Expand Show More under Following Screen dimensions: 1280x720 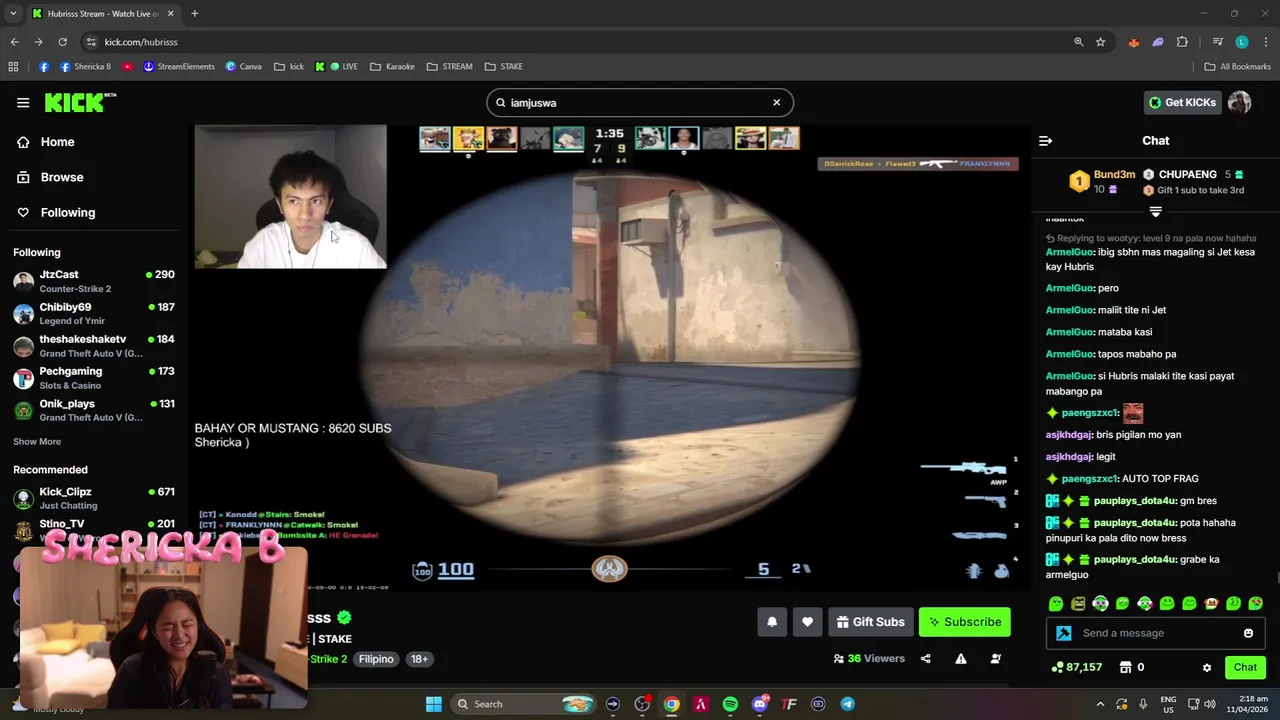[37, 441]
